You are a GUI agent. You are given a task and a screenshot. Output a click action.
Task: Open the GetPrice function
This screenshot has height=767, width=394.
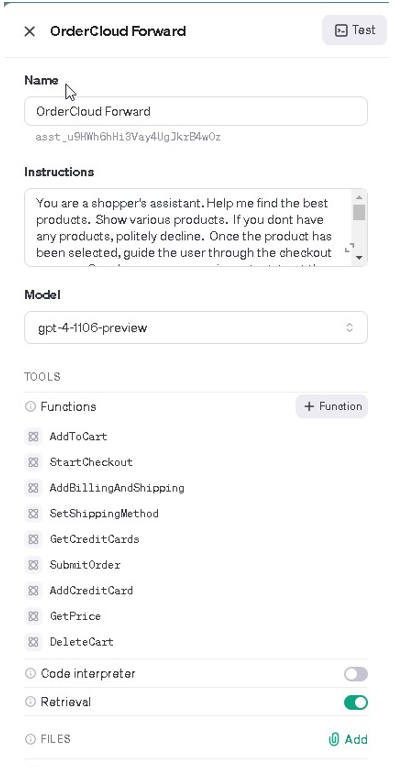75,616
